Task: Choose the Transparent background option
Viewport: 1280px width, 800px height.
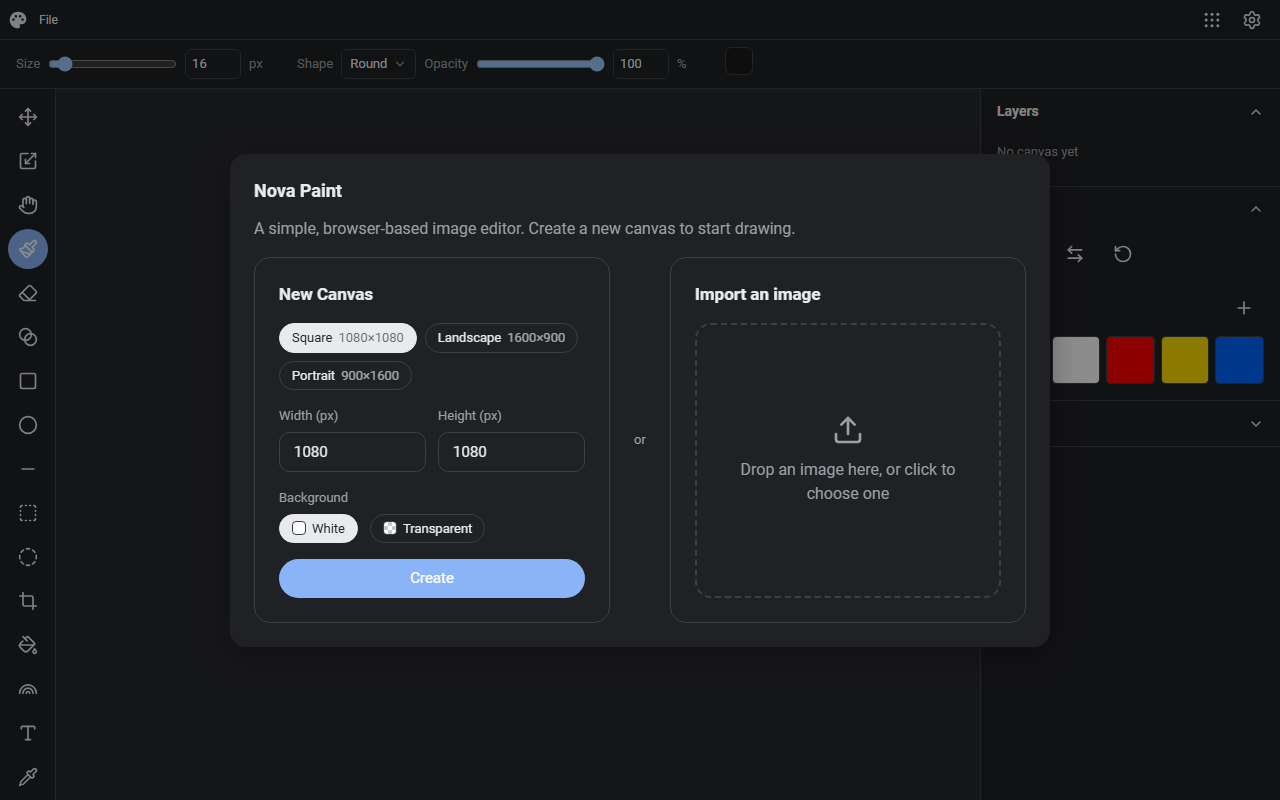Action: pyautogui.click(x=427, y=528)
